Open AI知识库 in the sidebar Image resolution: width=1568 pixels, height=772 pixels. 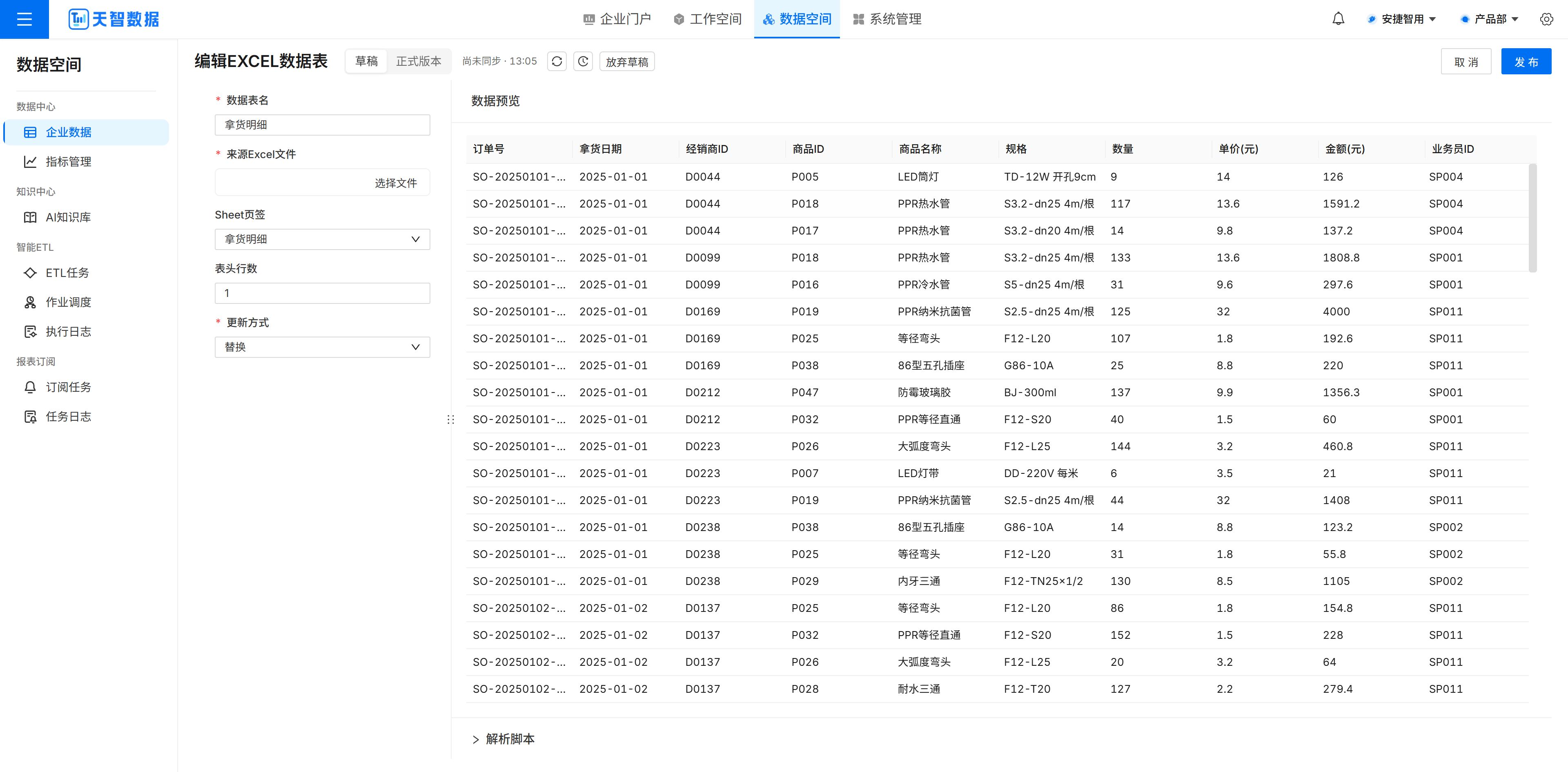coord(87,217)
